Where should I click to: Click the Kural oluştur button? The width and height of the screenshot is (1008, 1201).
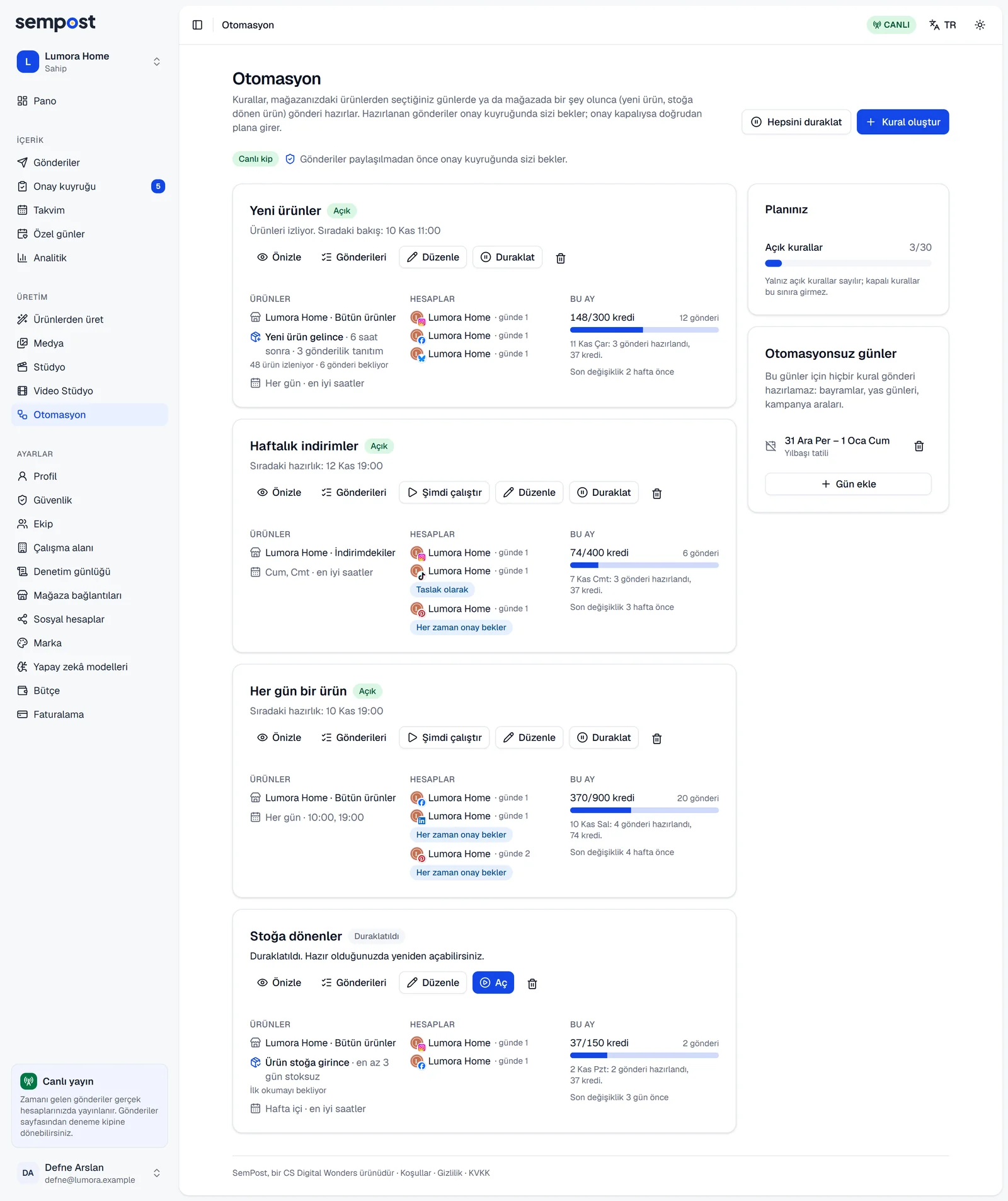[x=903, y=122]
